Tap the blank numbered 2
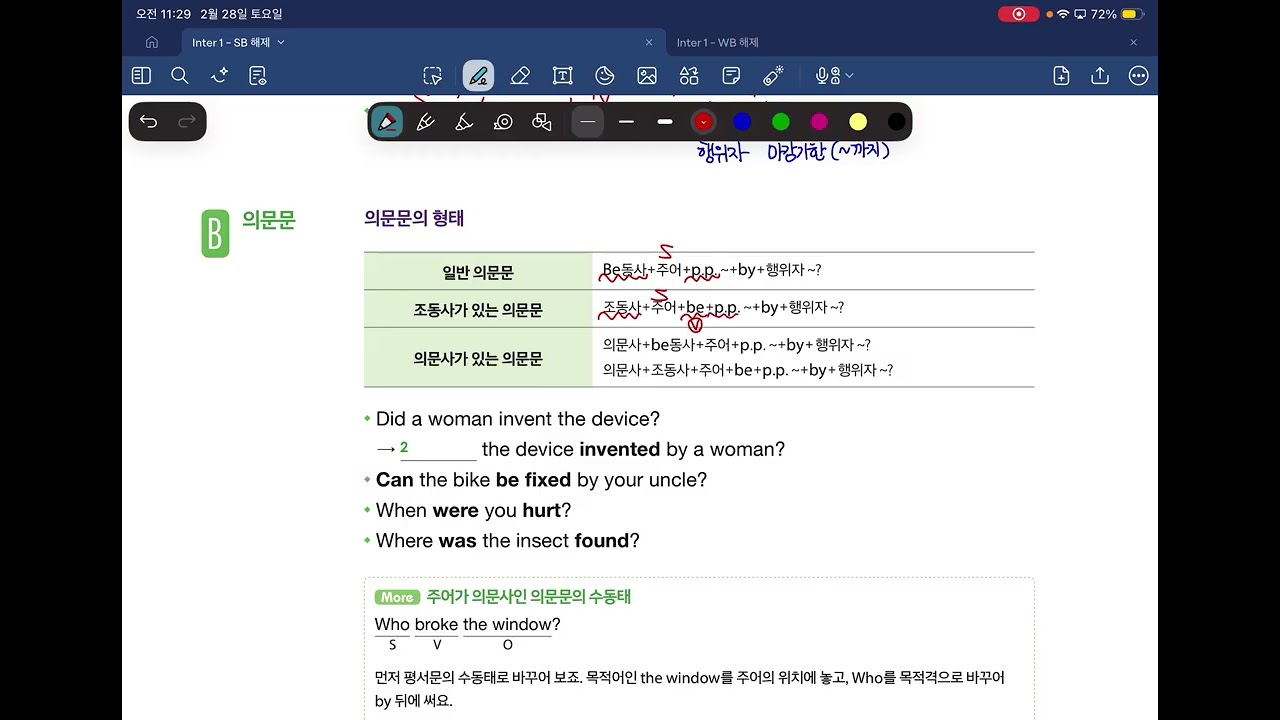Viewport: 1280px width, 720px height. click(437, 450)
